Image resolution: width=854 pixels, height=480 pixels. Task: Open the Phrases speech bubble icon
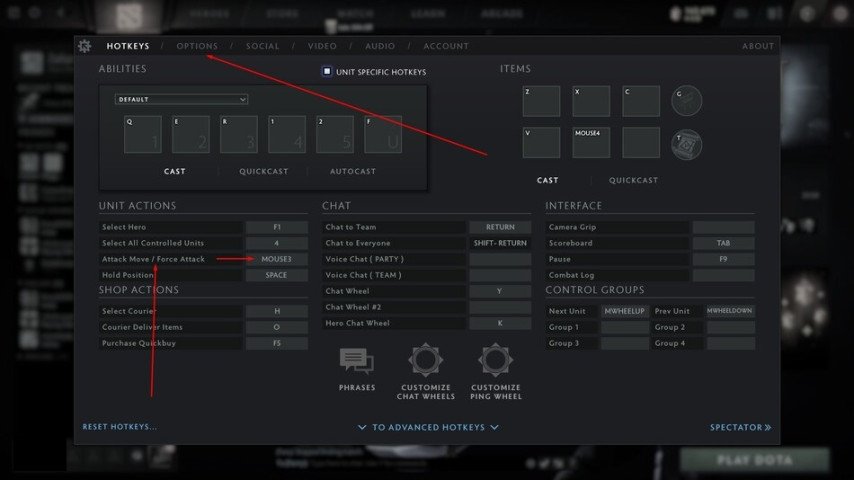coord(356,361)
